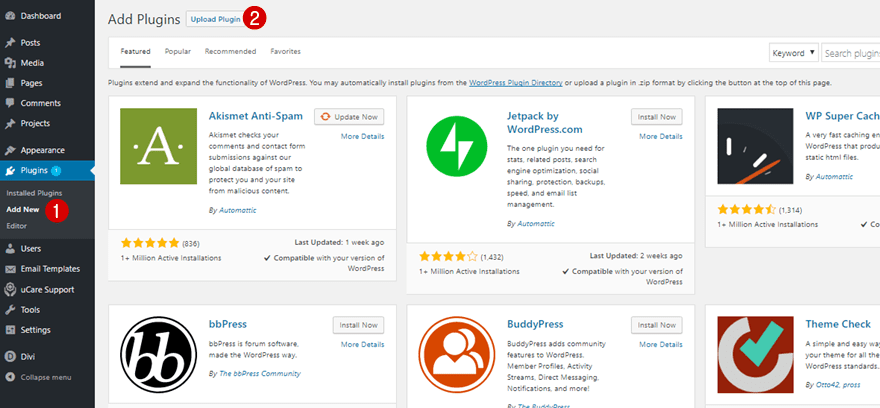Open More Details for Jetpack
880x408 pixels.
point(661,136)
